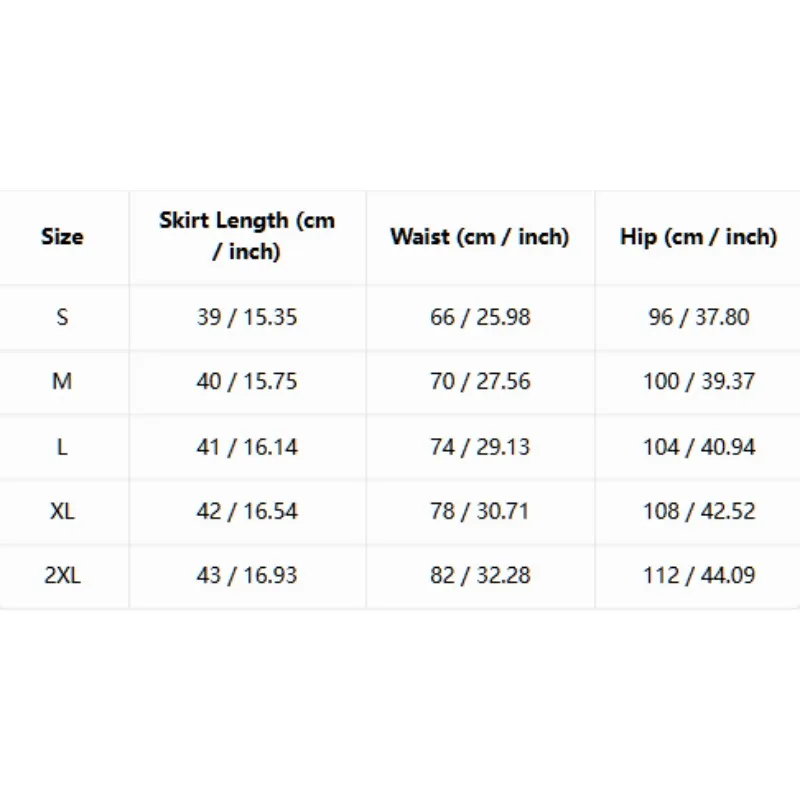Image resolution: width=800 pixels, height=800 pixels.
Task: Select the S size row label
Action: (x=62, y=317)
